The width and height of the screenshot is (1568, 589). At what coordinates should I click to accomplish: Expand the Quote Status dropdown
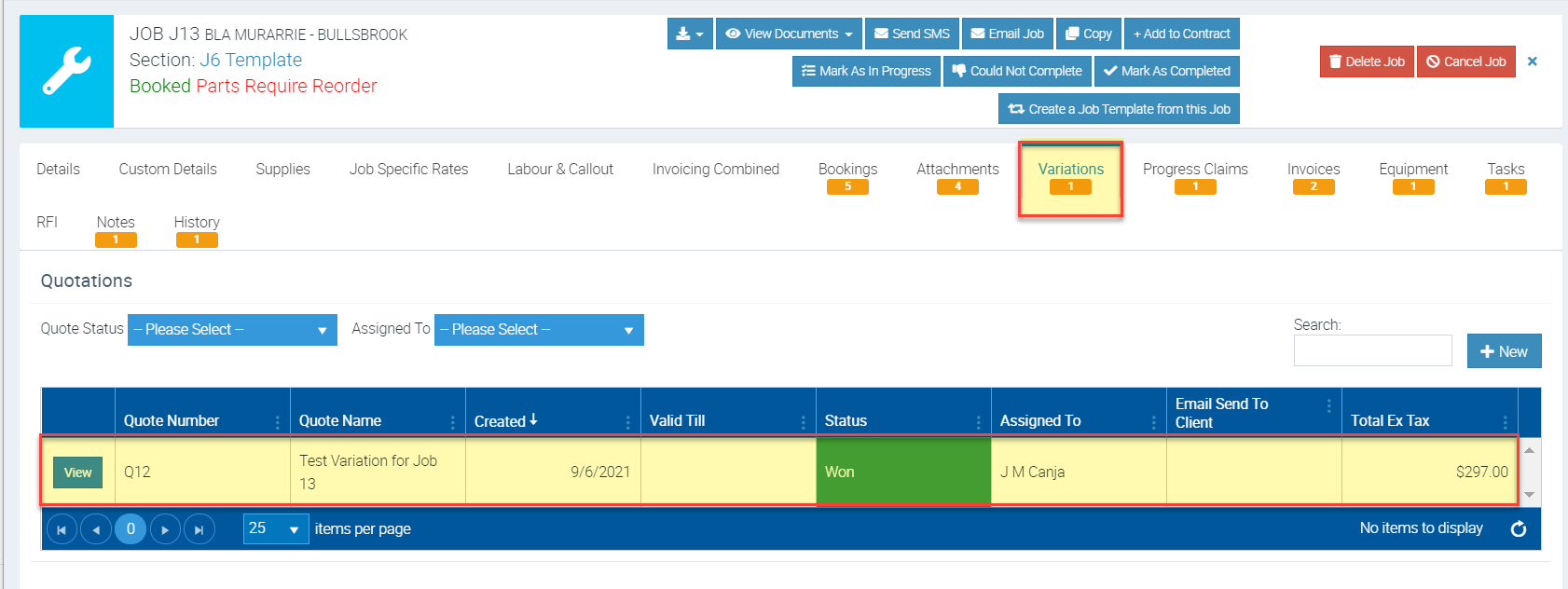(x=232, y=330)
